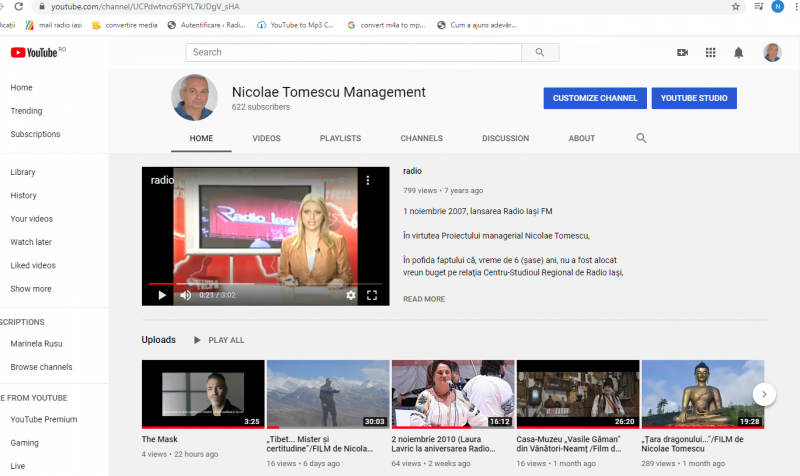This screenshot has width=800, height=476.
Task: Switch to the VIDEOS tab
Action: point(266,138)
